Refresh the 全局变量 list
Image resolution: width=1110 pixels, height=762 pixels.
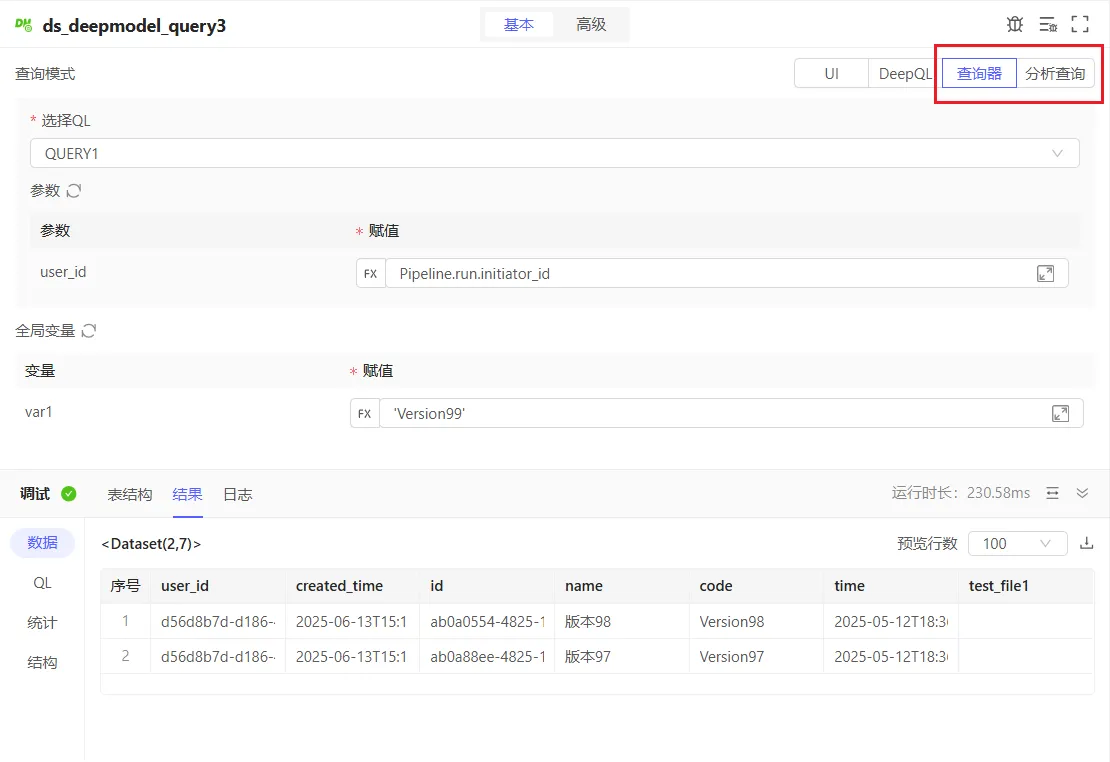(88, 331)
